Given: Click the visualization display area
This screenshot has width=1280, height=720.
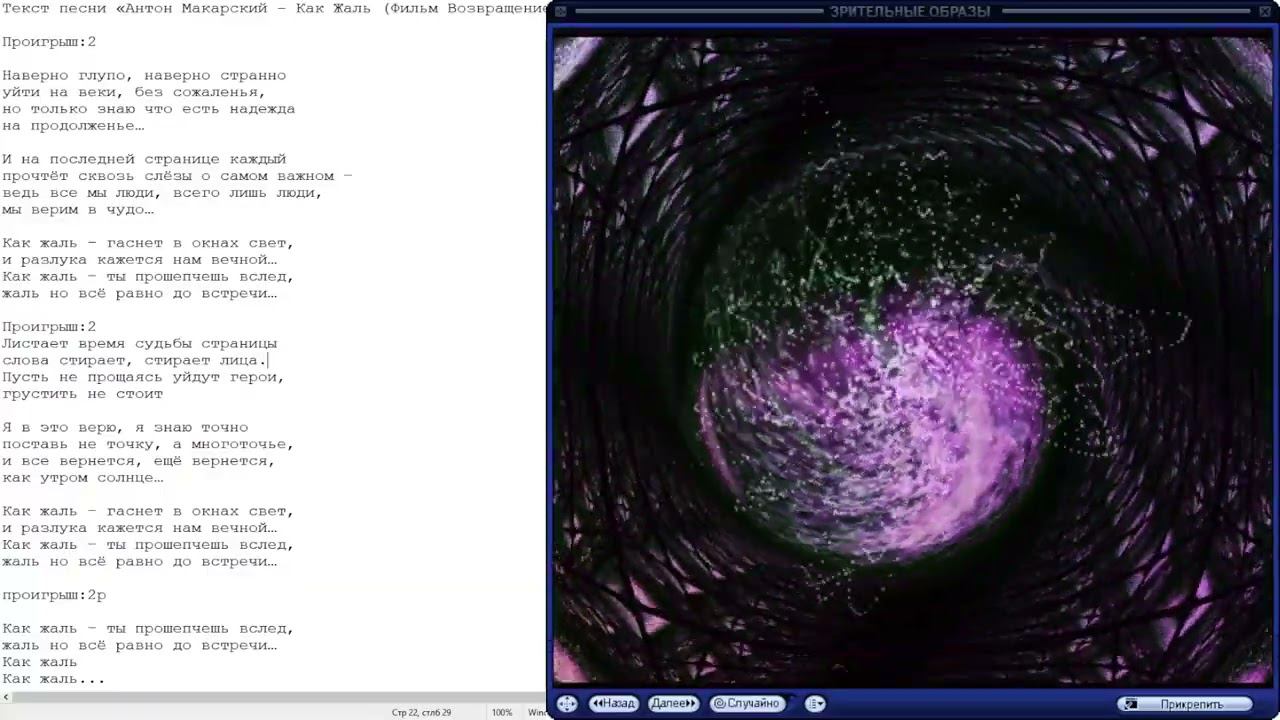Looking at the screenshot, I should pos(911,360).
